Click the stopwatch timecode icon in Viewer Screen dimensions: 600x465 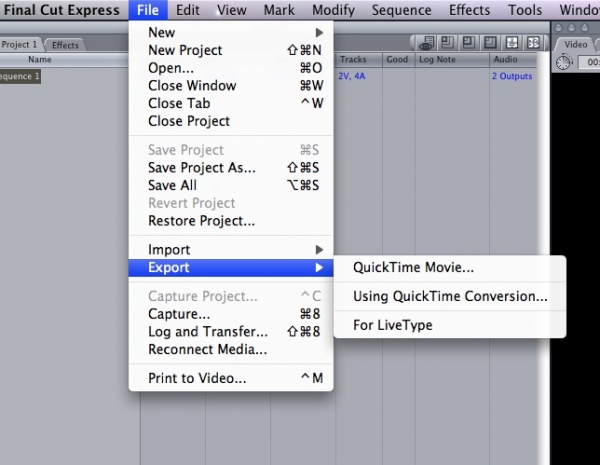564,61
